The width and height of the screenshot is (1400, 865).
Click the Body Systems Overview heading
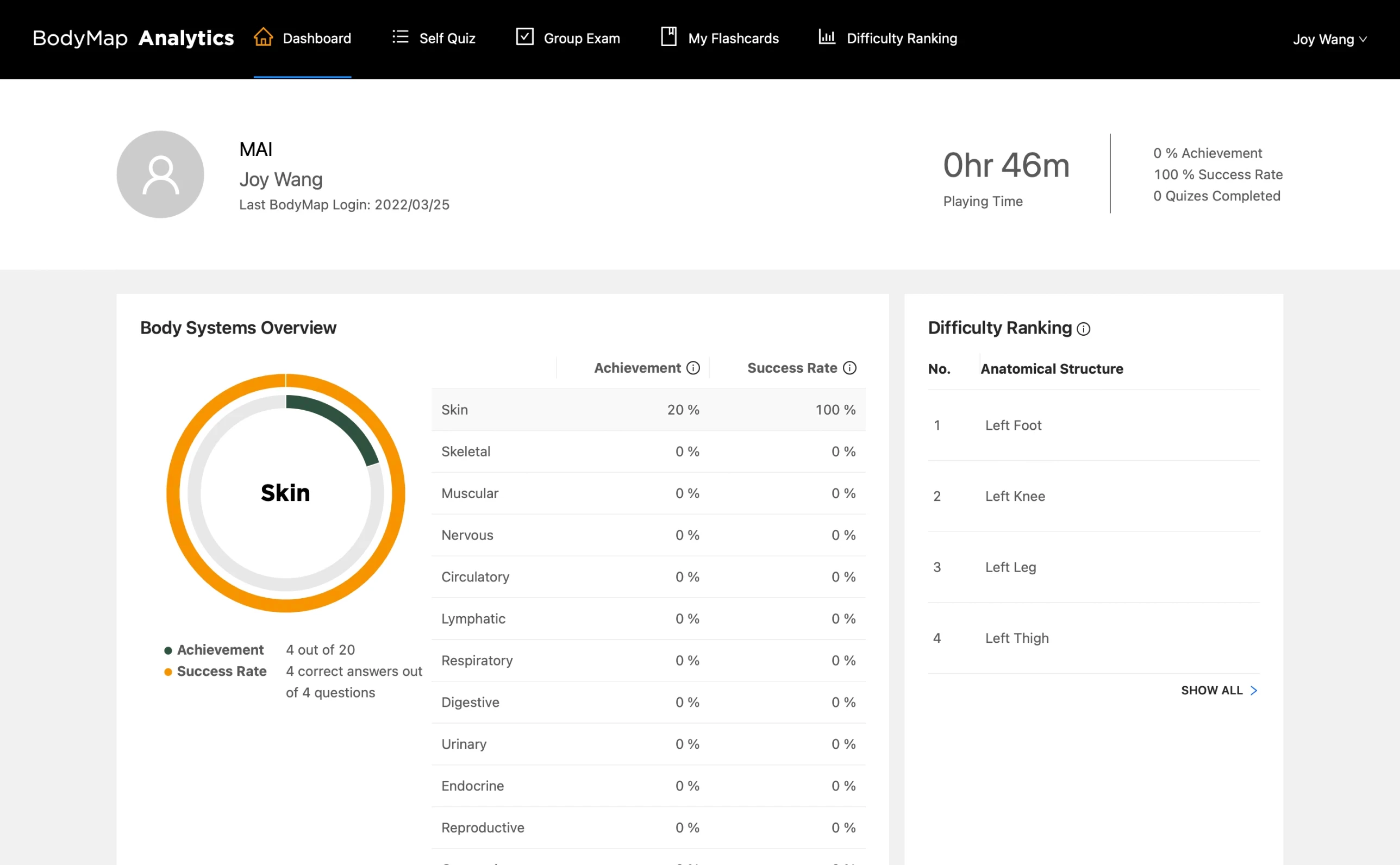(238, 328)
